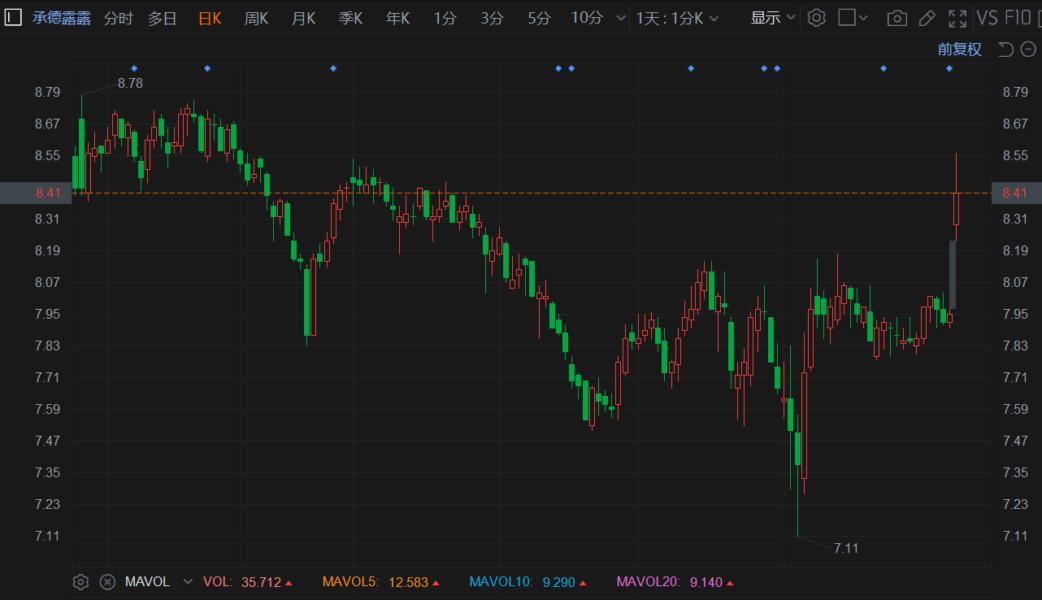The height and width of the screenshot is (600, 1042).
Task: Open chart settings gear in top toolbar
Action: coord(816,18)
